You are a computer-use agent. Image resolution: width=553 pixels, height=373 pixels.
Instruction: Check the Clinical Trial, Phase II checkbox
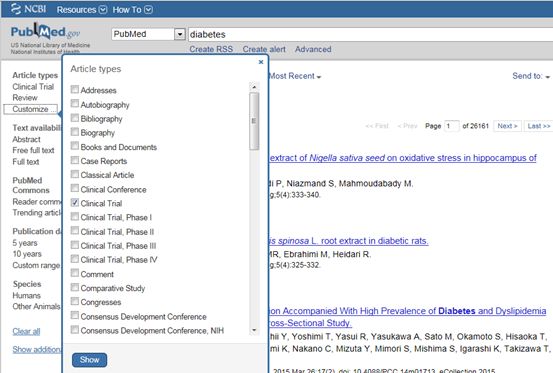[74, 231]
